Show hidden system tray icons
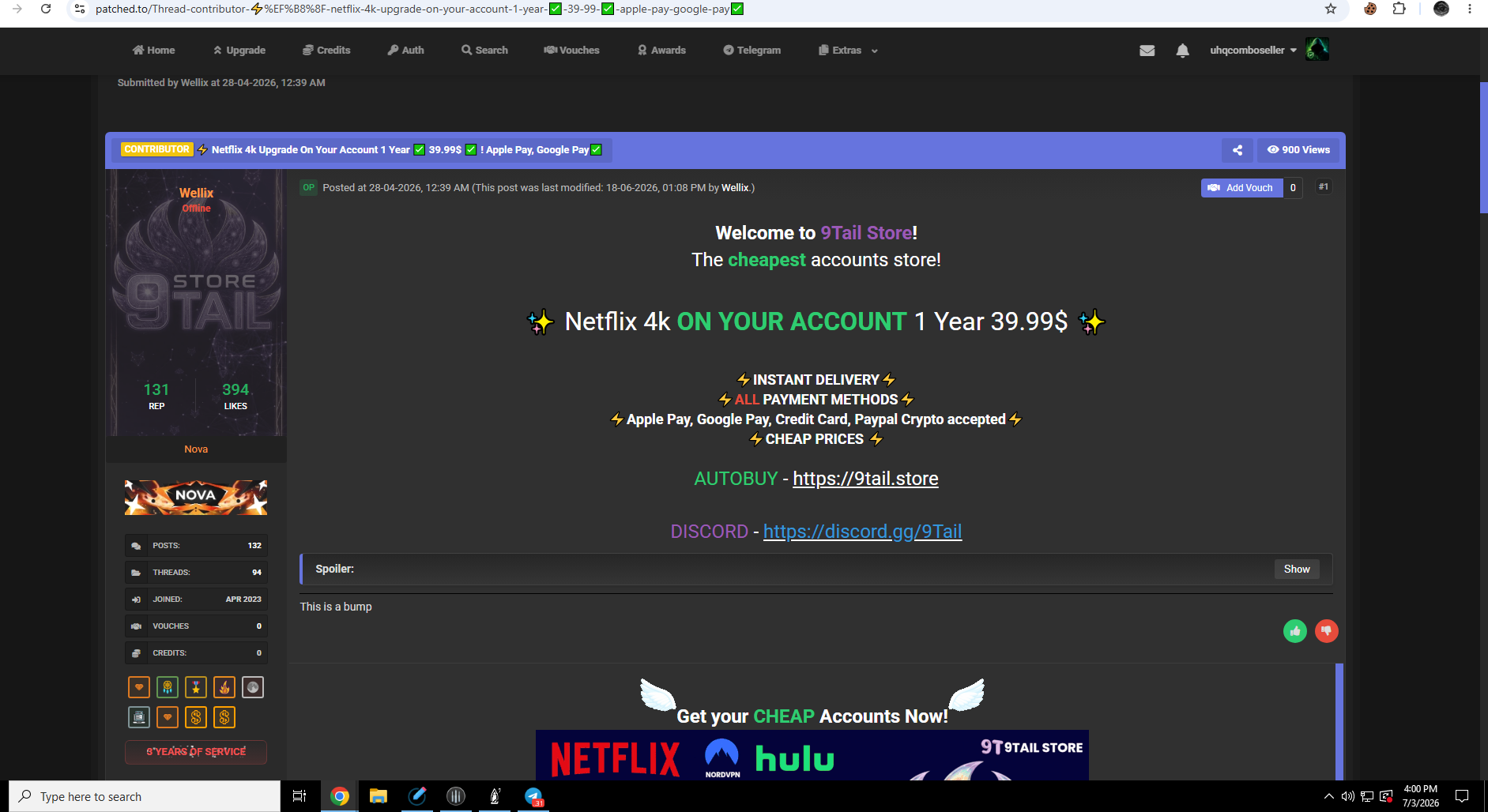 point(1328,796)
